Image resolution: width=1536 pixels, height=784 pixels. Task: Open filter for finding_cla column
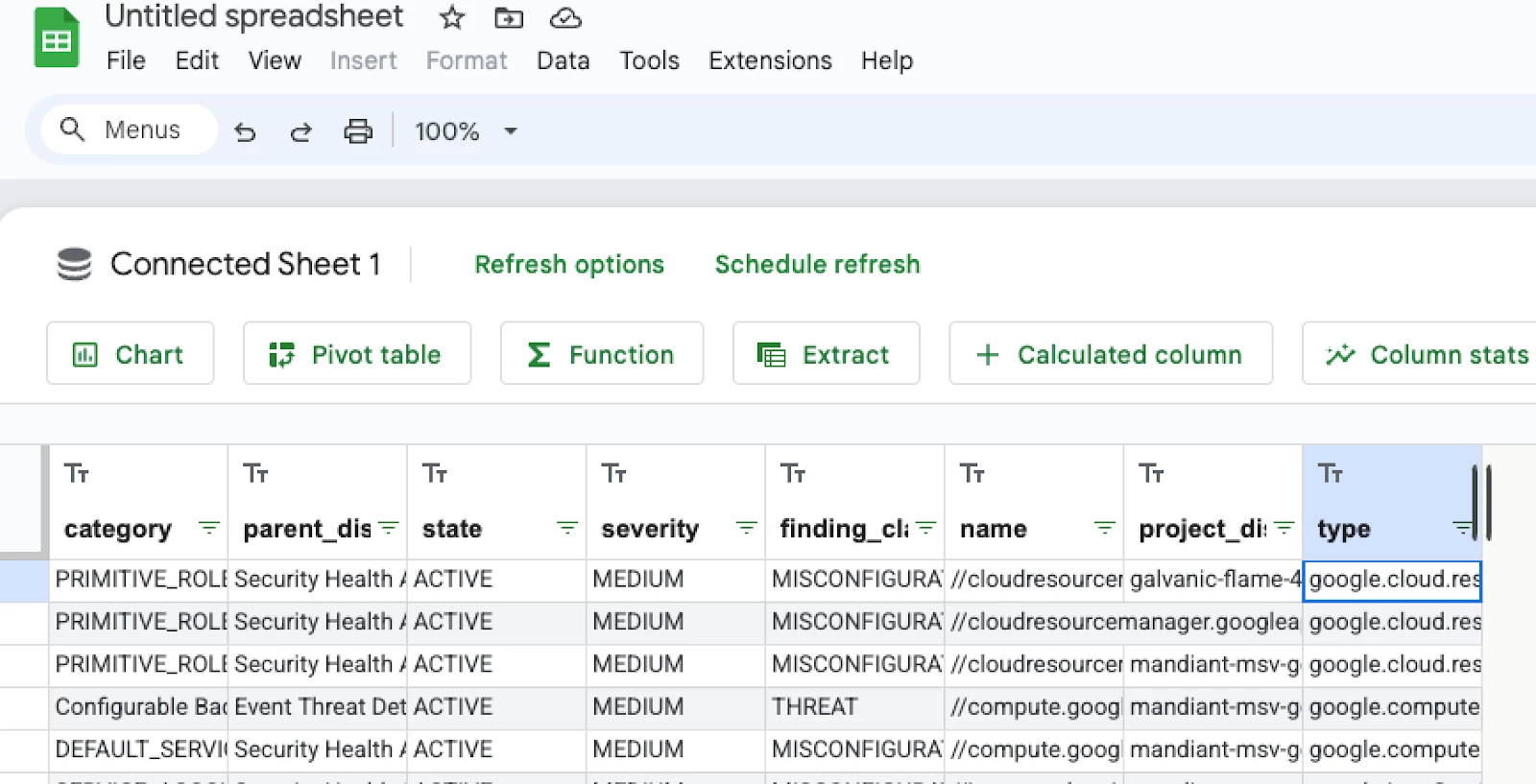tap(925, 528)
